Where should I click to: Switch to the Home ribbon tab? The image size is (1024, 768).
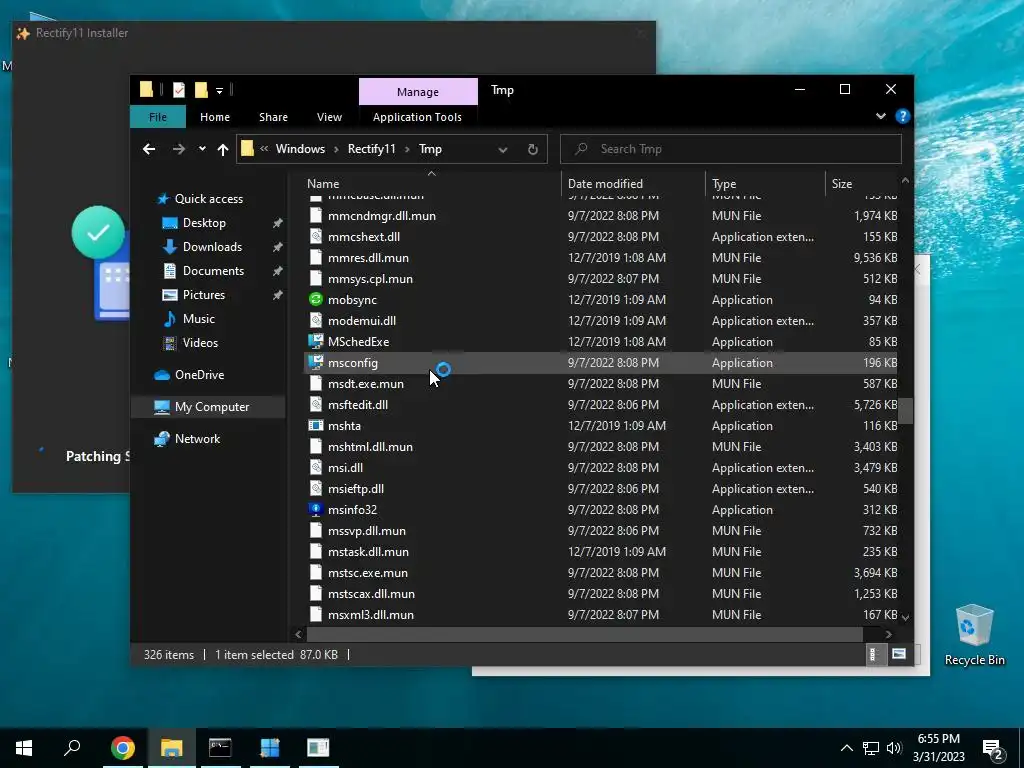click(215, 117)
